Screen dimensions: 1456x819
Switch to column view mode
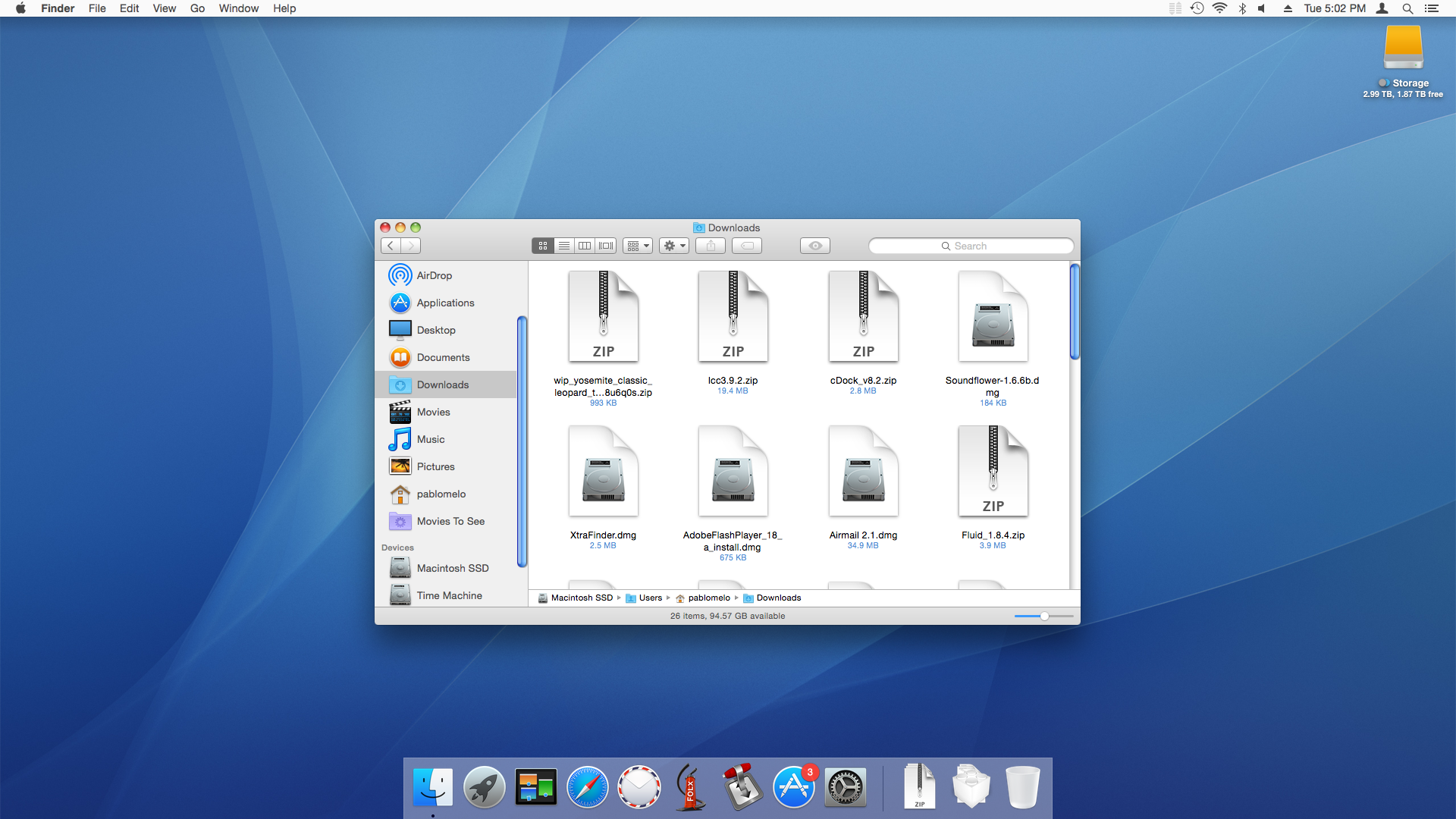(x=585, y=246)
